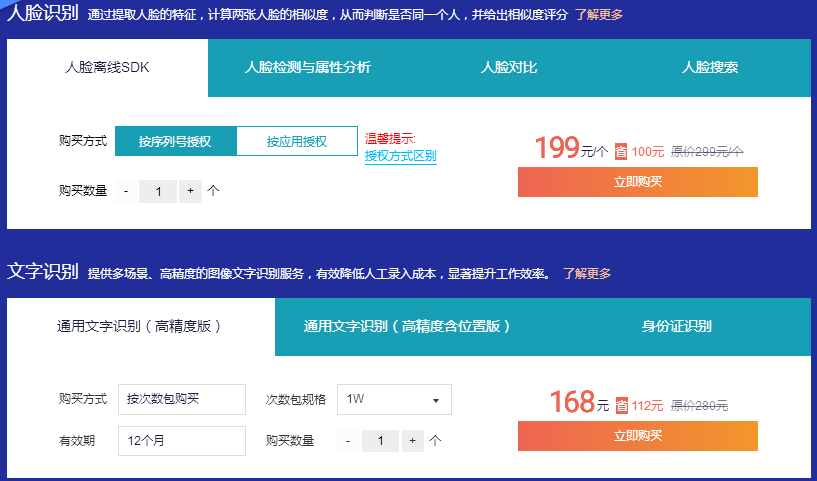
Task: Switch to 人脸检测与属性分析 tab
Action: 308,68
